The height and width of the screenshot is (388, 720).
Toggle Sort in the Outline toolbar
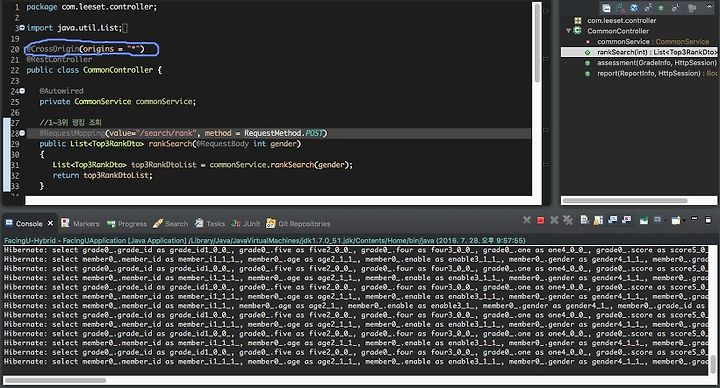[620, 8]
